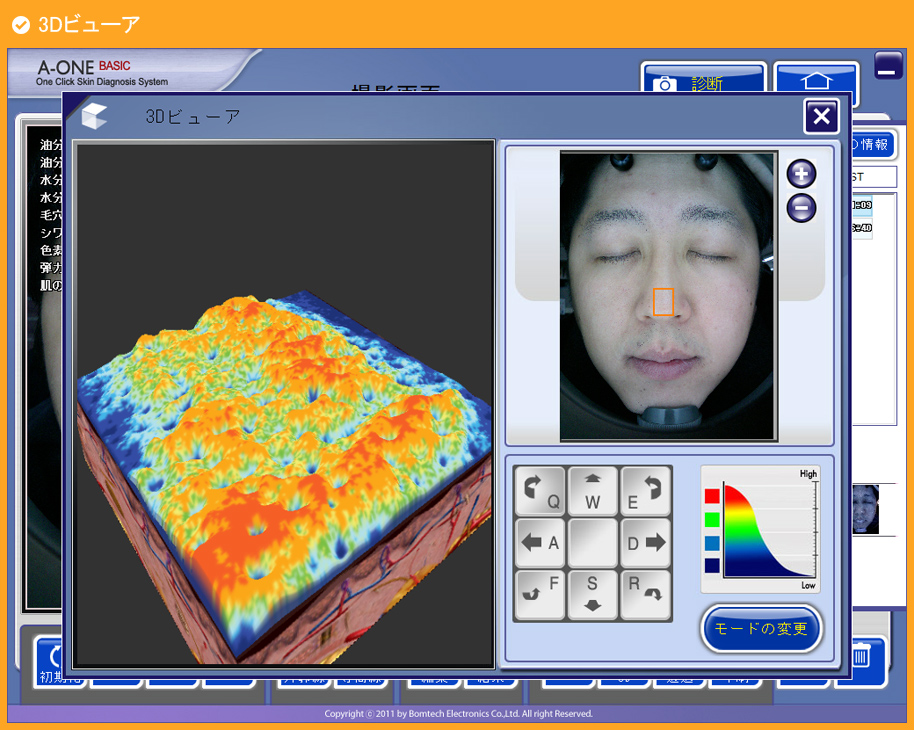Click the 3D cube viewer icon

pyautogui.click(x=94, y=116)
